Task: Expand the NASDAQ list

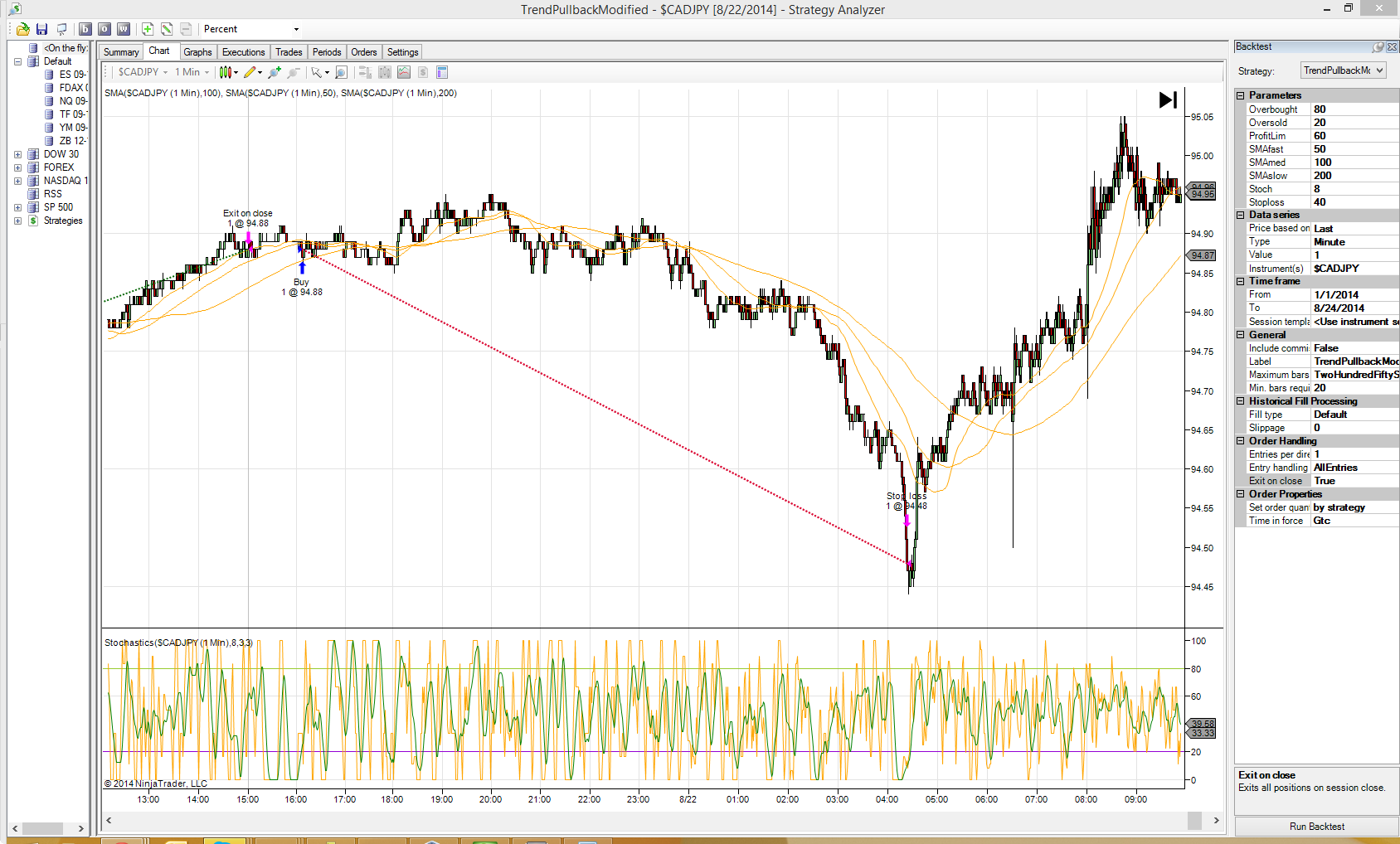Action: point(17,181)
